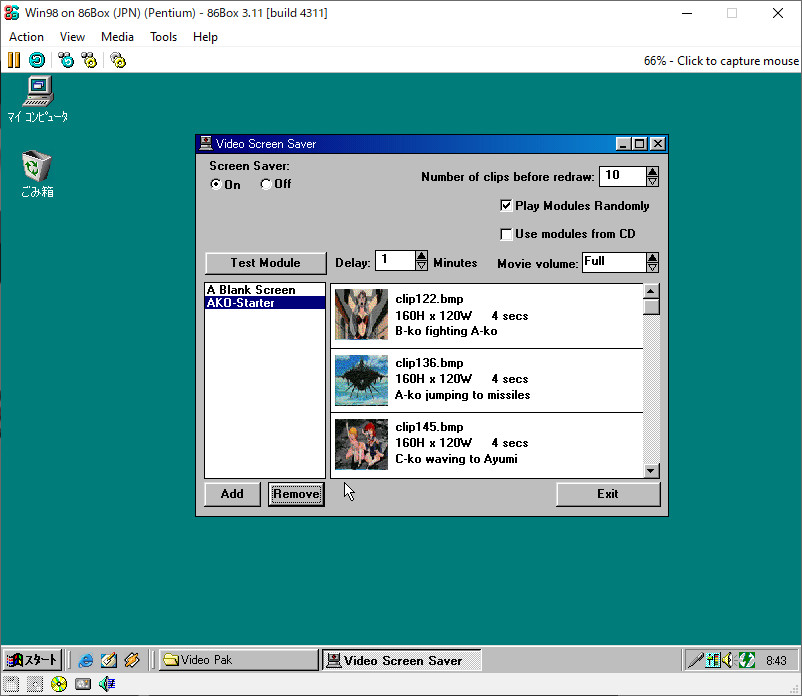Launch Internet Explorer from quick launch
The width and height of the screenshot is (802, 696).
coord(86,660)
